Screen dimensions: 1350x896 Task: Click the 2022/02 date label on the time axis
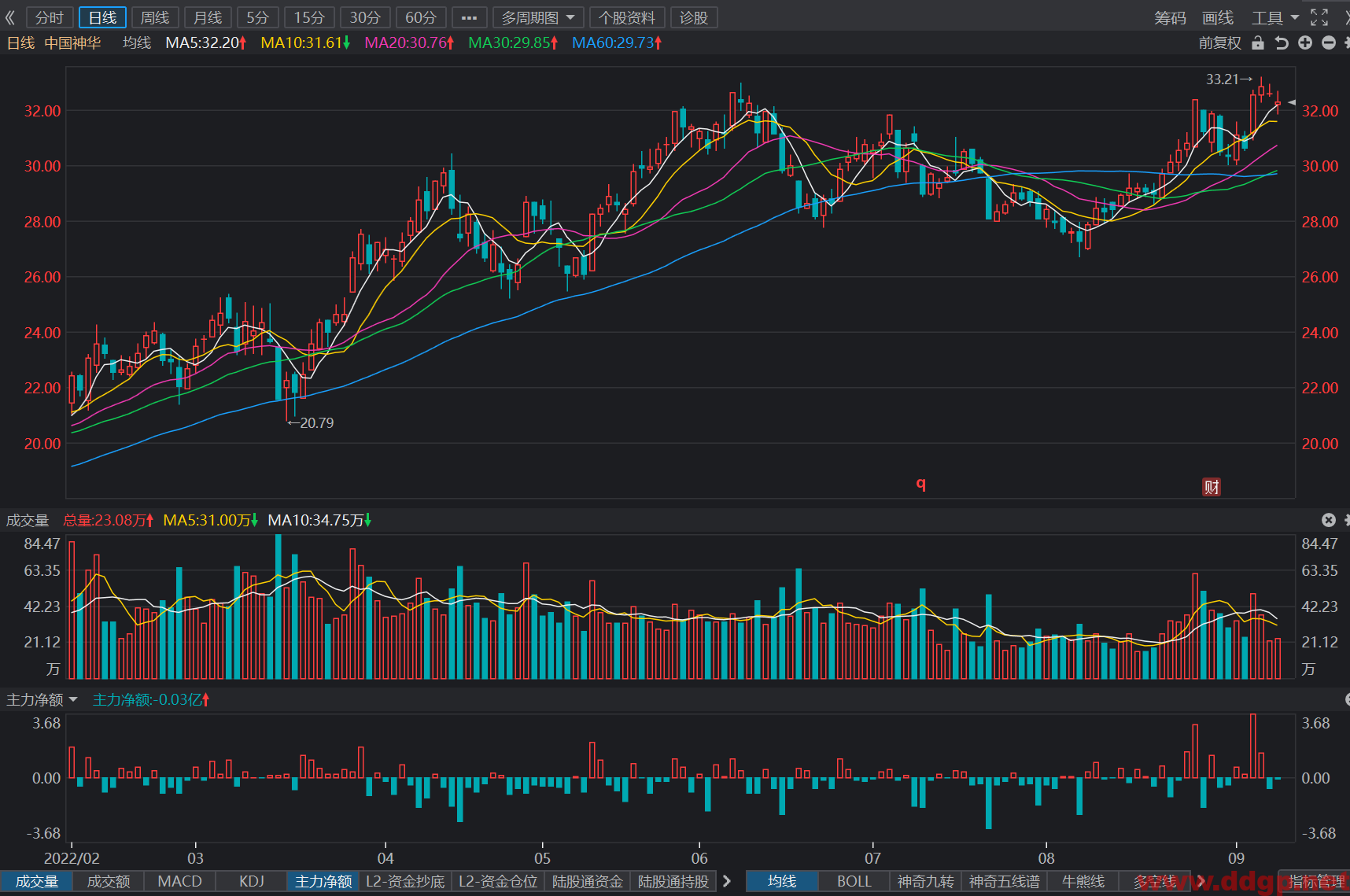click(71, 858)
